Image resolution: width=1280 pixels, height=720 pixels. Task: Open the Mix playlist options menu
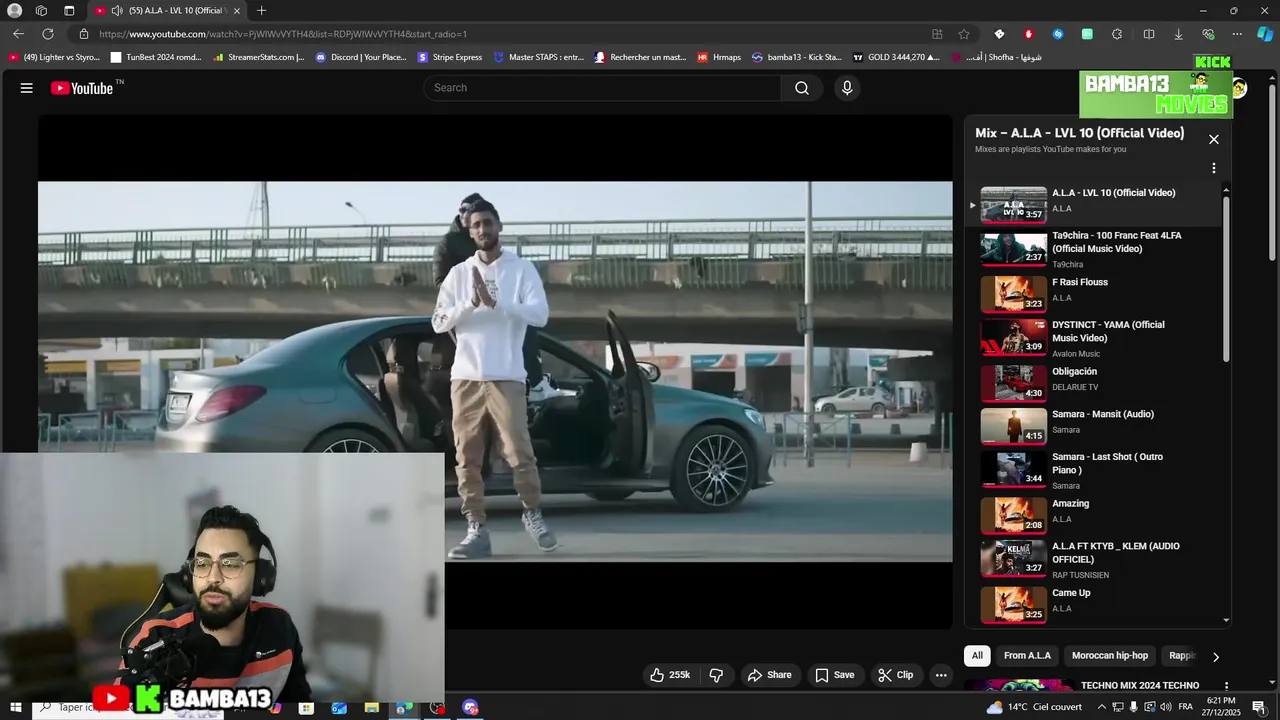point(1214,168)
